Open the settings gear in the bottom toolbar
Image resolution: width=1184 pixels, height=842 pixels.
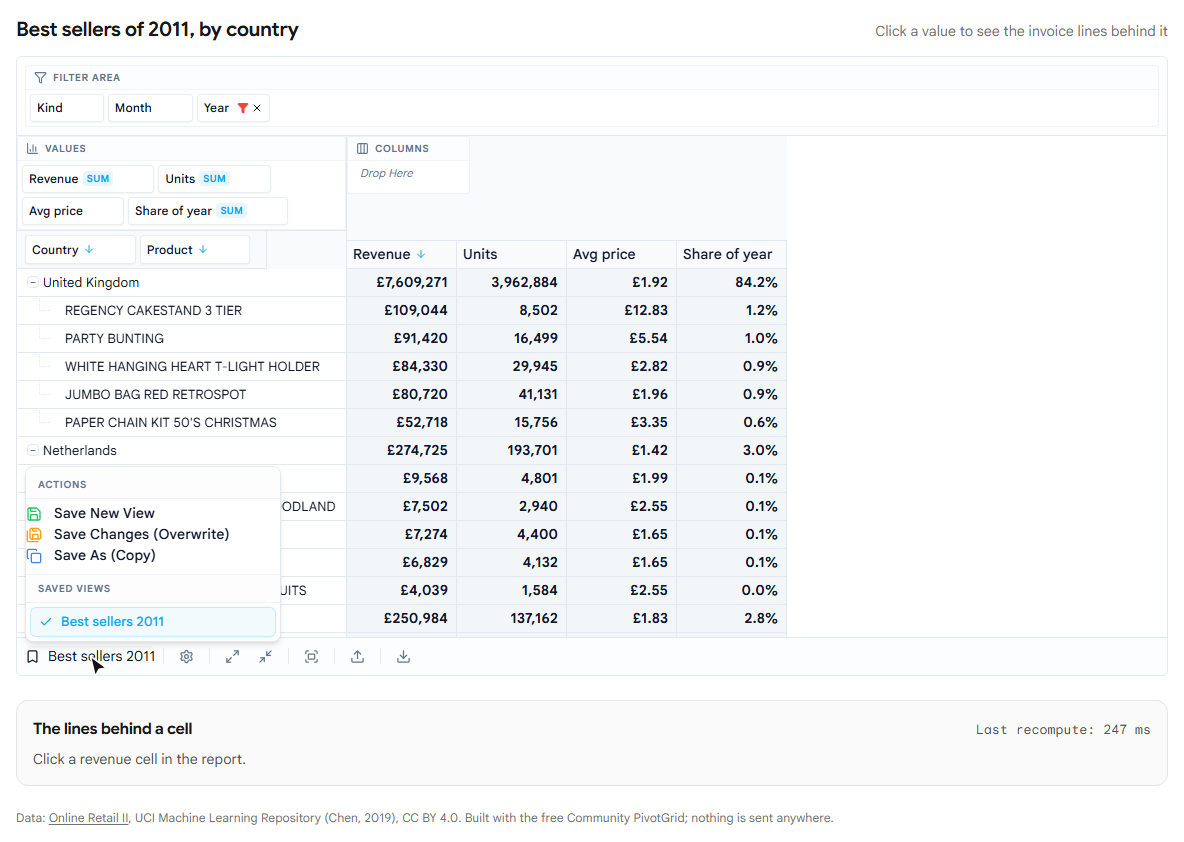(x=187, y=656)
